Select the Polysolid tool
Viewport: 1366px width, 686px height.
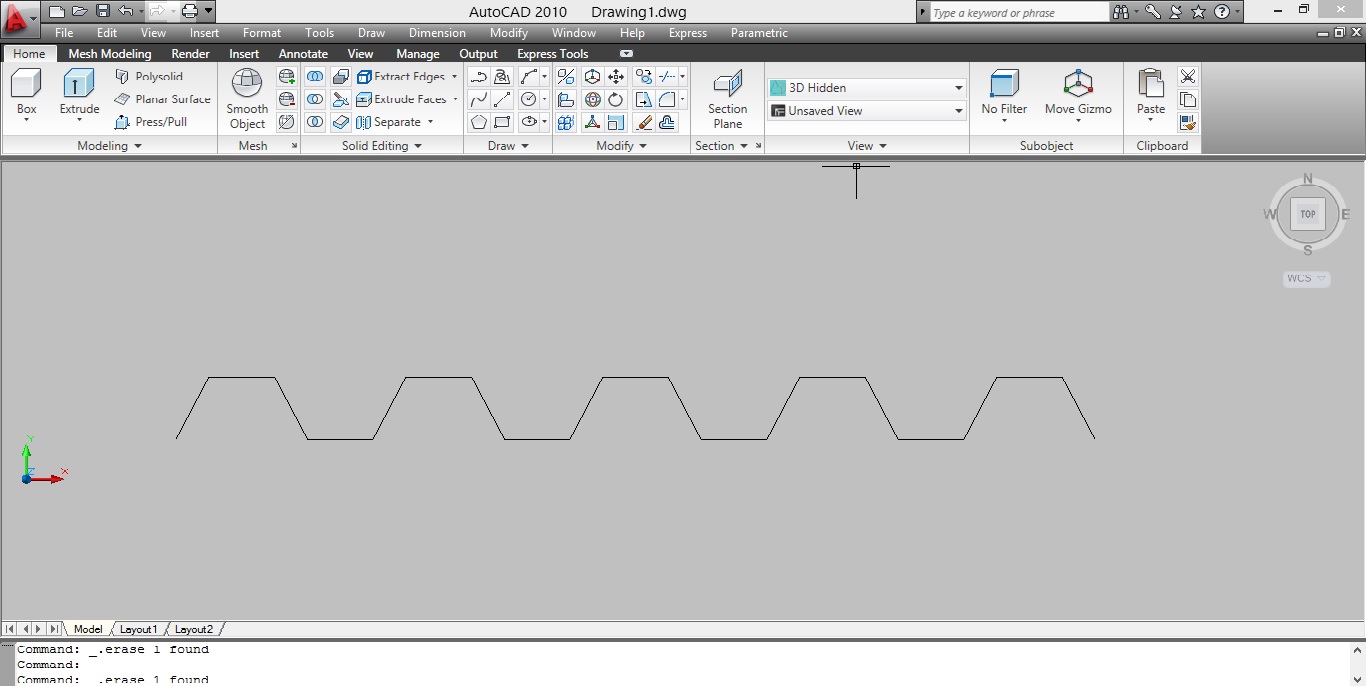click(149, 76)
